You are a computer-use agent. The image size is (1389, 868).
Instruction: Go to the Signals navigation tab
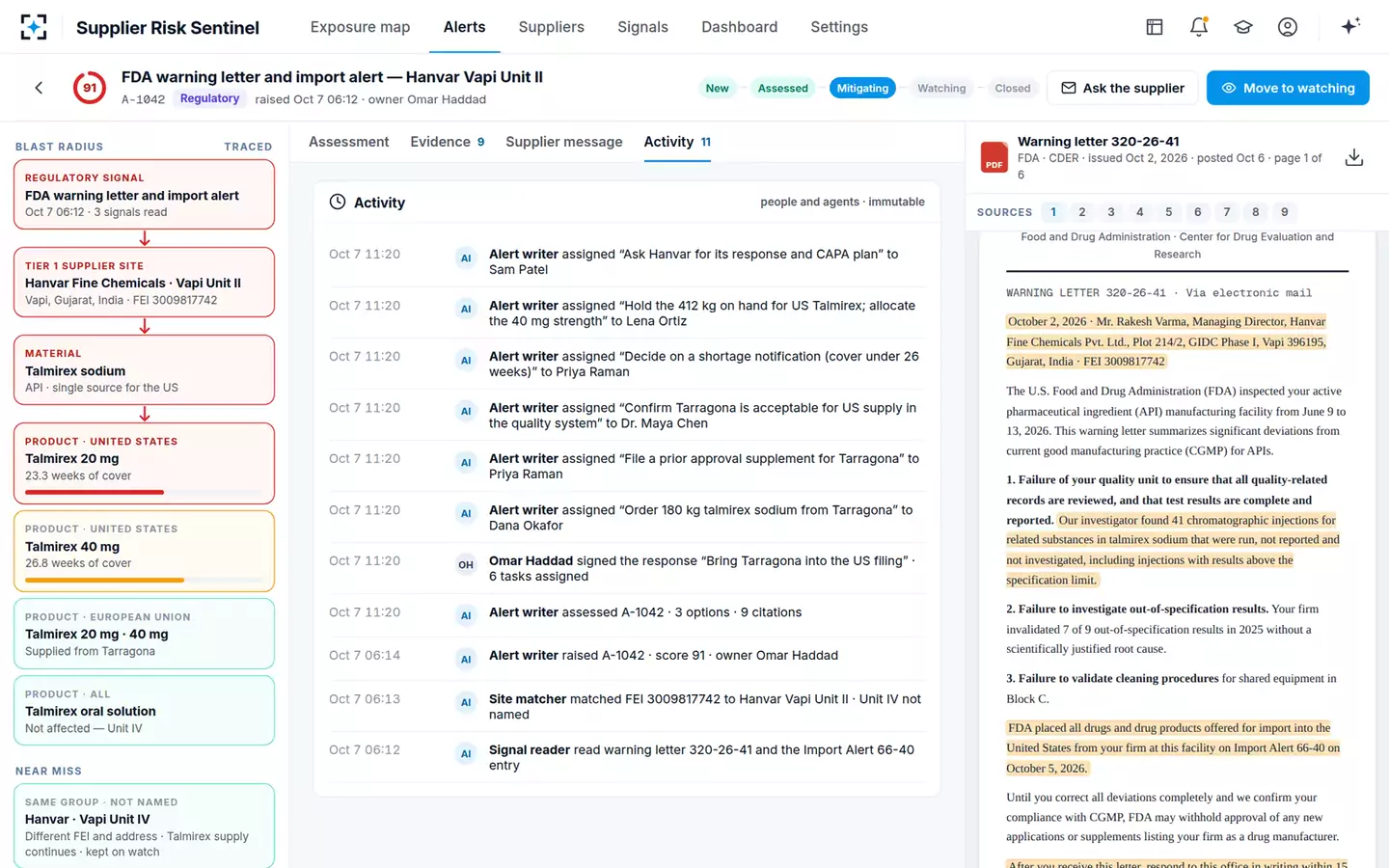[x=642, y=27]
